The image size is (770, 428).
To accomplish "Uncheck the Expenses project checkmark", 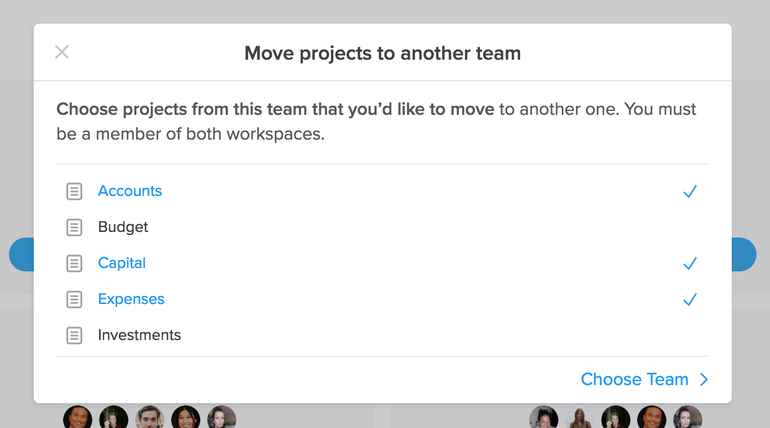I will 690,299.
